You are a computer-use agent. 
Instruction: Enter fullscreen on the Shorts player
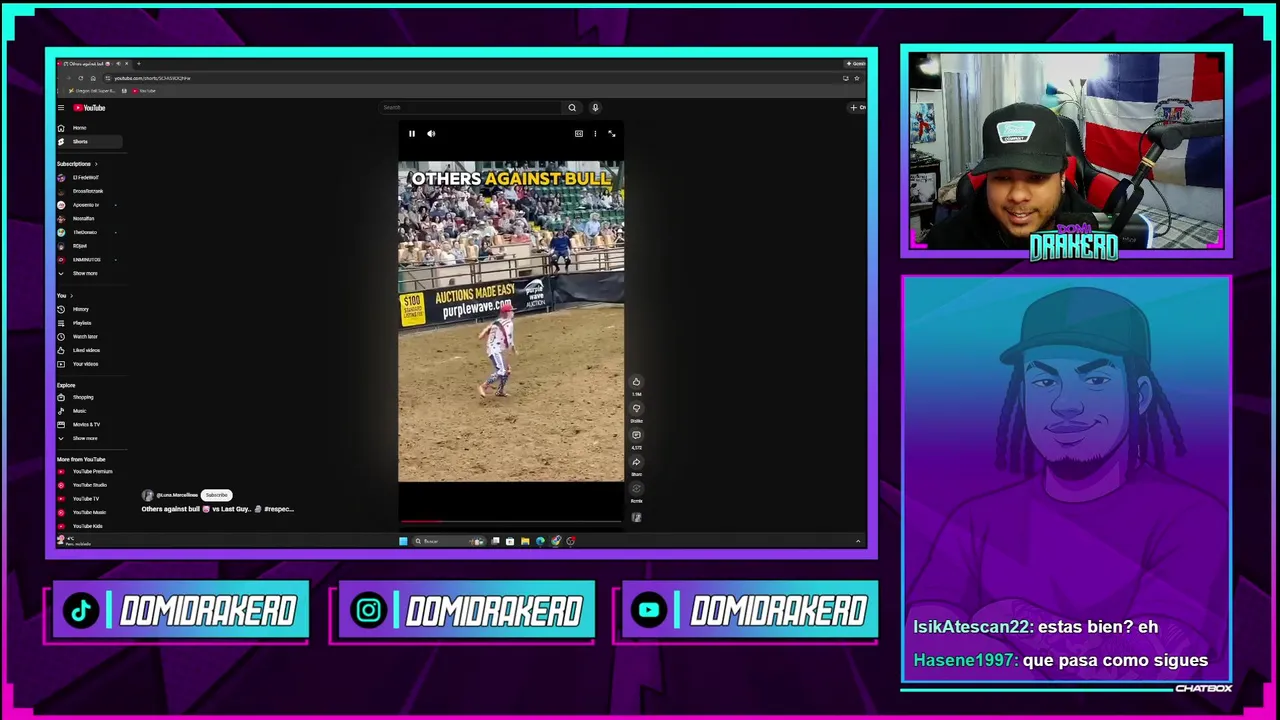(612, 134)
